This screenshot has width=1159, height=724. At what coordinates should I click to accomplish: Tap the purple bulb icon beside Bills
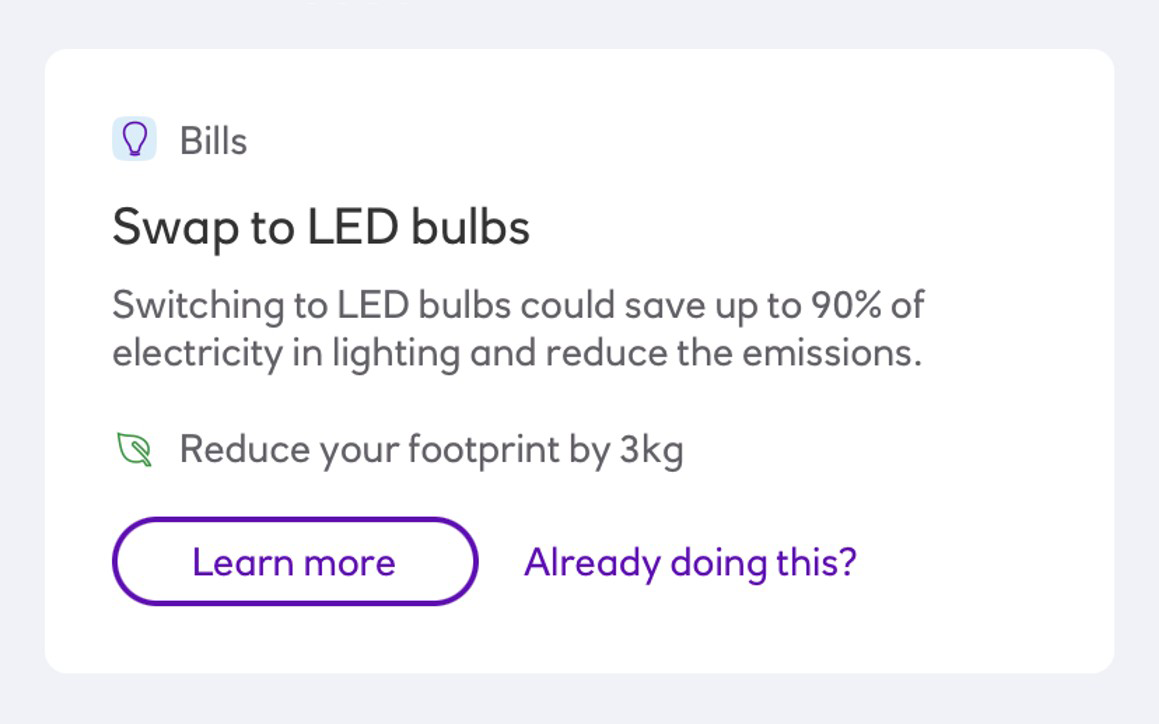coord(134,138)
